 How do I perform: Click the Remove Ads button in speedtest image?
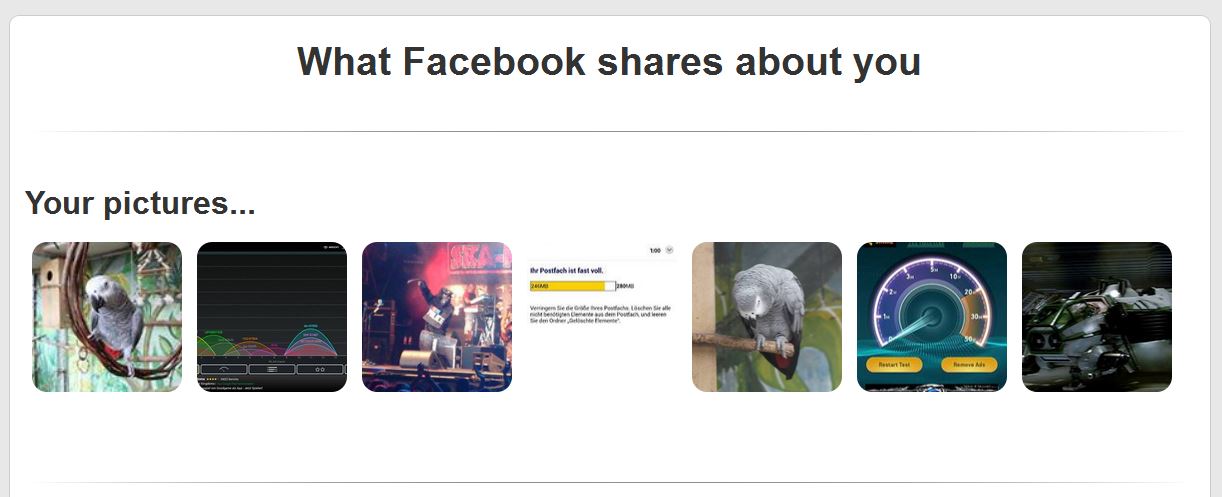[x=969, y=365]
